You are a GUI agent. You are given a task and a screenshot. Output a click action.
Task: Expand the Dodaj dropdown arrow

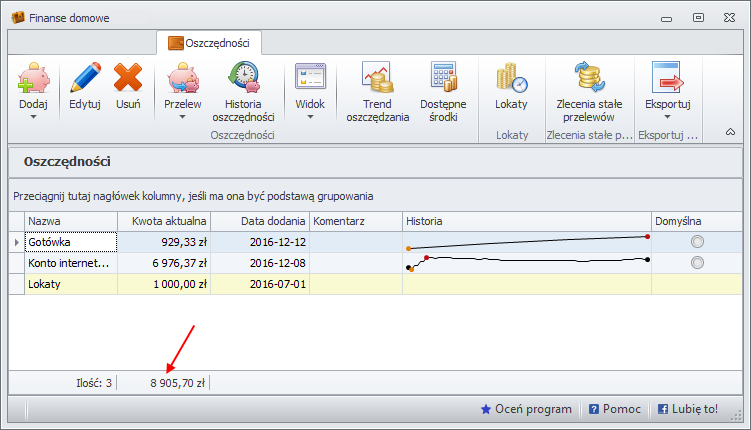(x=34, y=117)
